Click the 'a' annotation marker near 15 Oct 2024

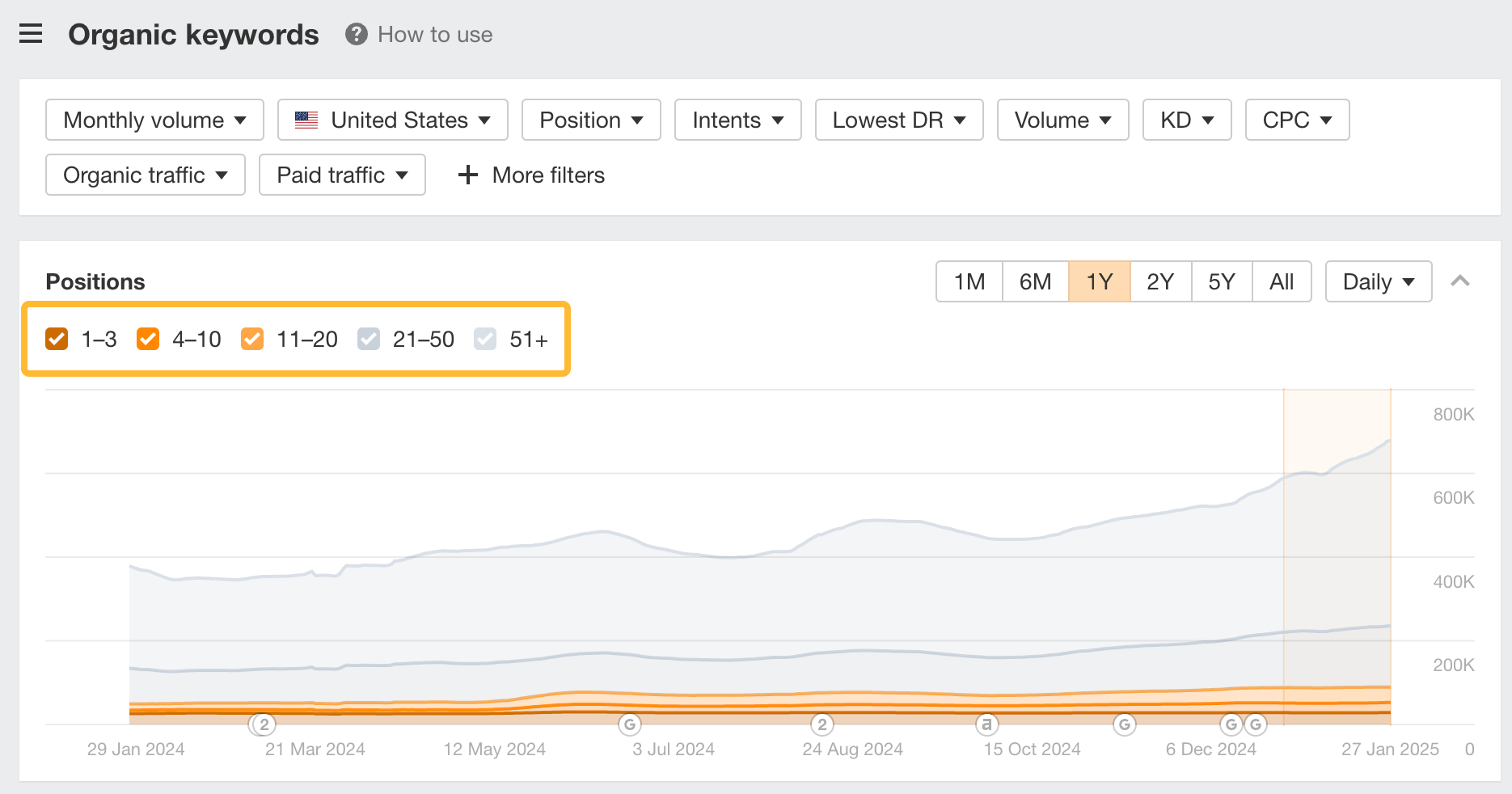986,724
